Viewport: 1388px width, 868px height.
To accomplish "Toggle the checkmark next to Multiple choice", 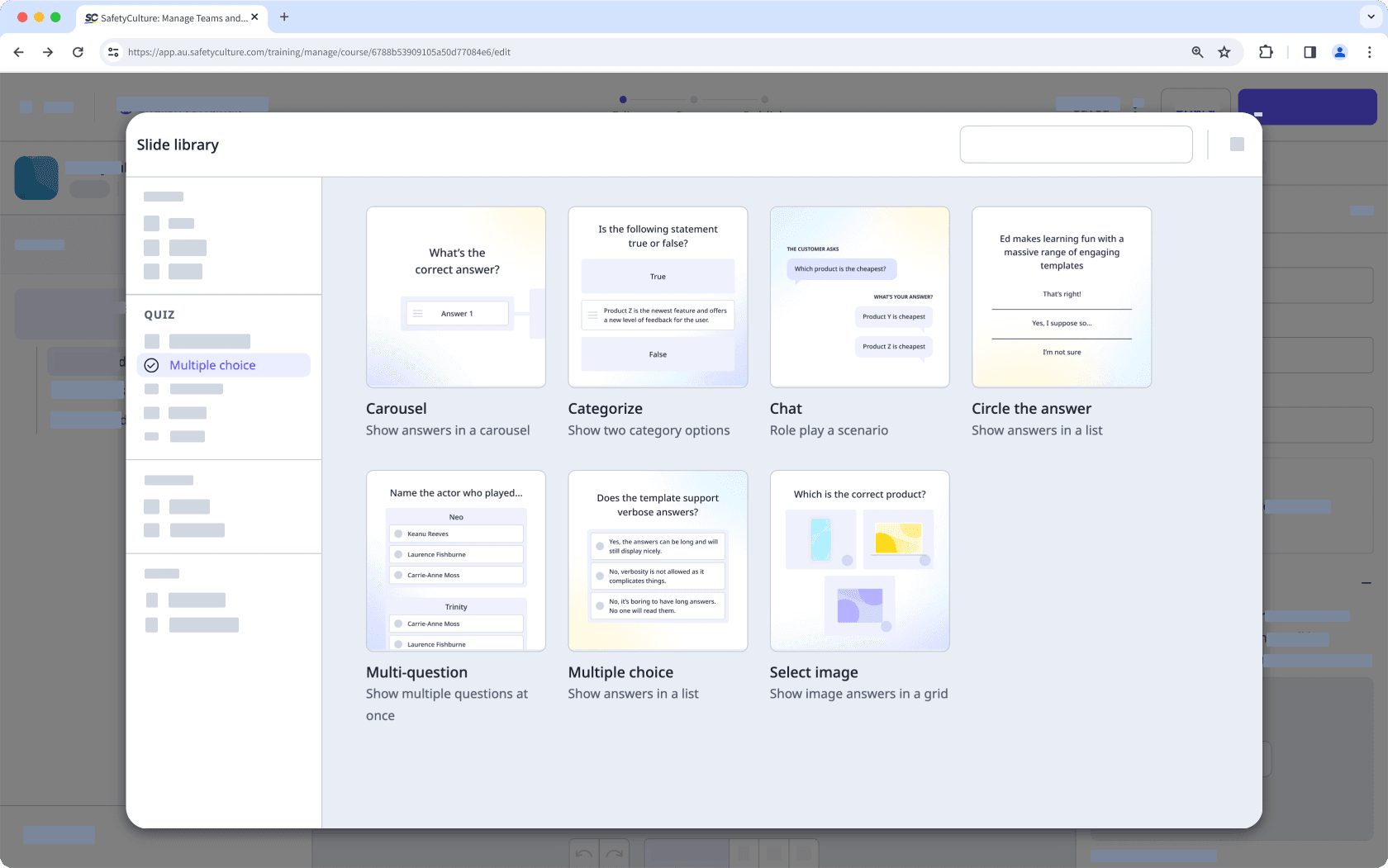I will click(151, 364).
